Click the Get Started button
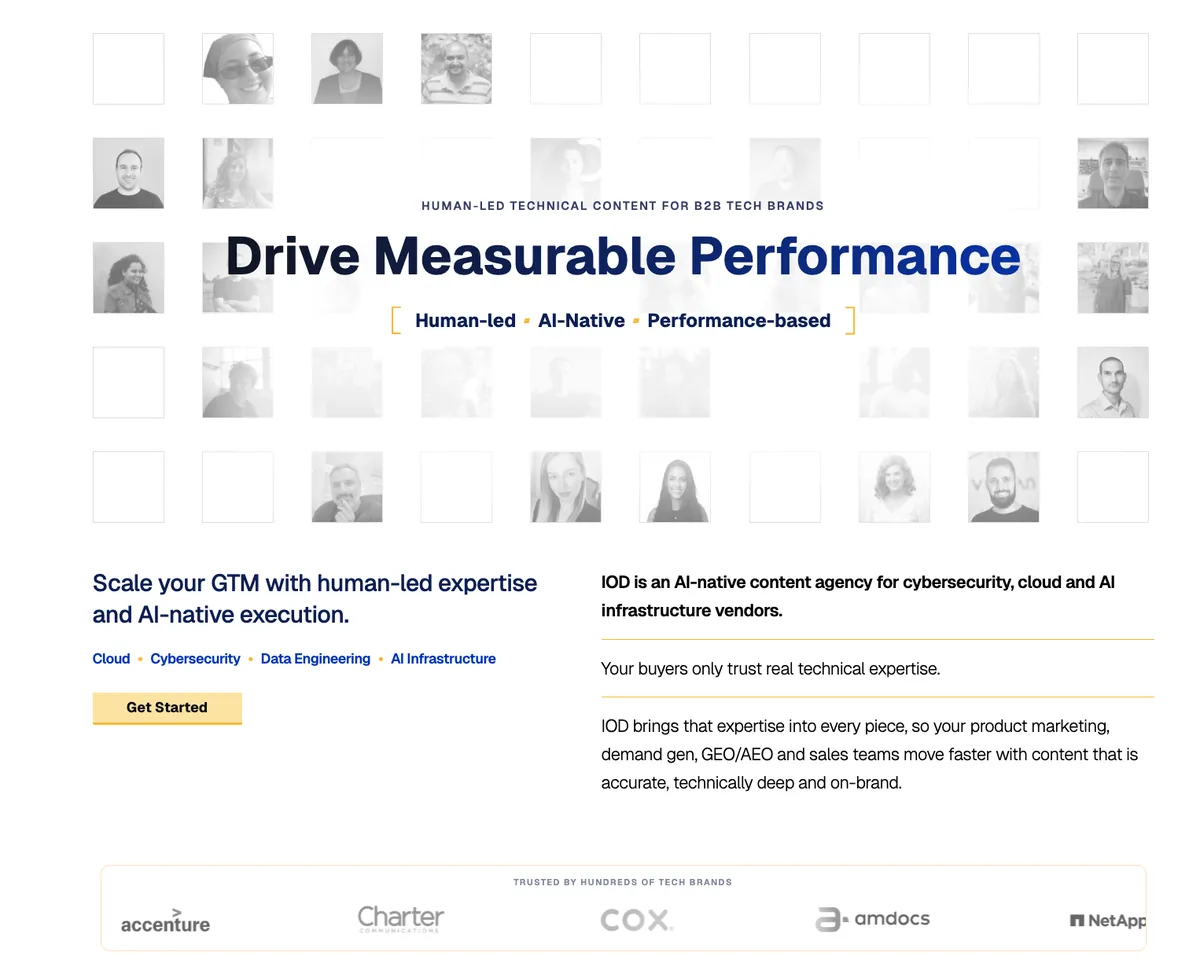The height and width of the screenshot is (967, 1200). (167, 708)
